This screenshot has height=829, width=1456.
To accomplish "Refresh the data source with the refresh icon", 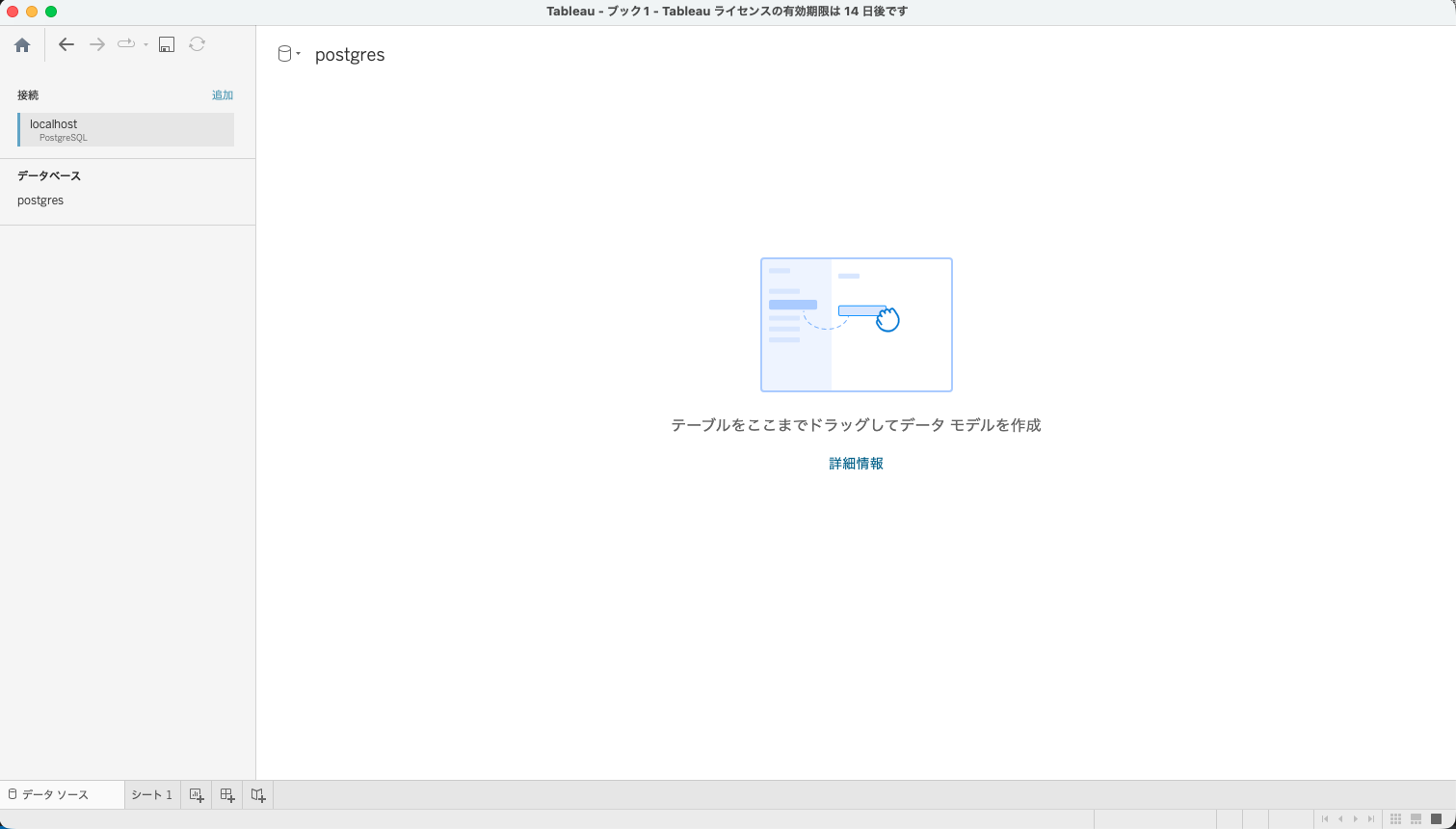I will (197, 44).
